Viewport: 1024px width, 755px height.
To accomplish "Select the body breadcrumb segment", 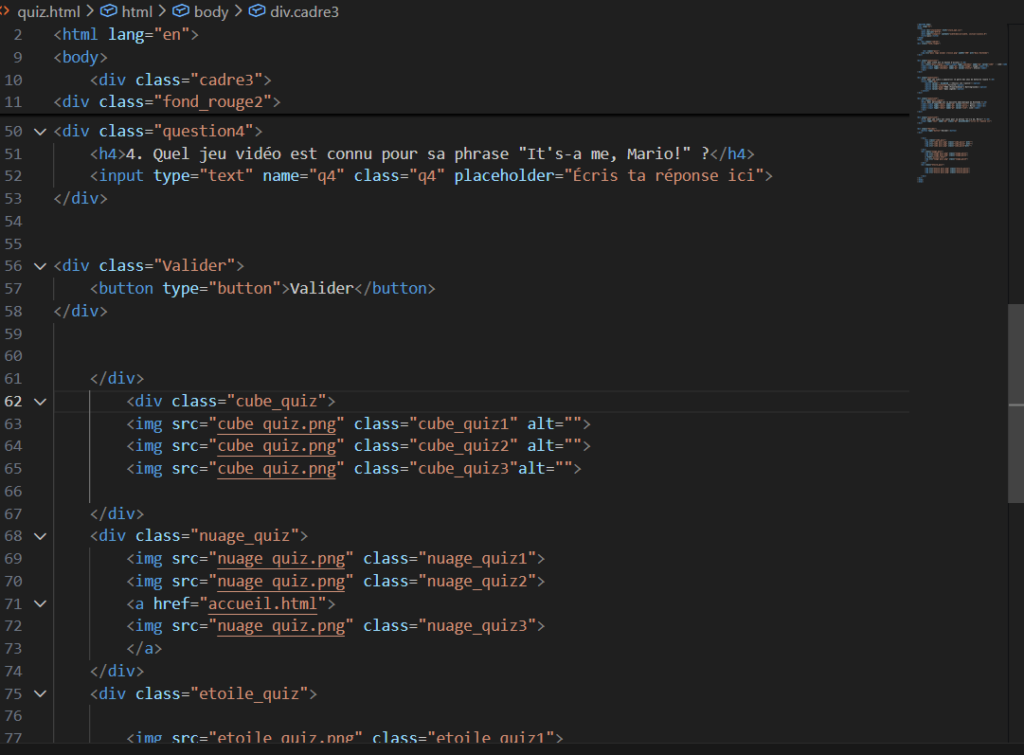I will (x=210, y=11).
